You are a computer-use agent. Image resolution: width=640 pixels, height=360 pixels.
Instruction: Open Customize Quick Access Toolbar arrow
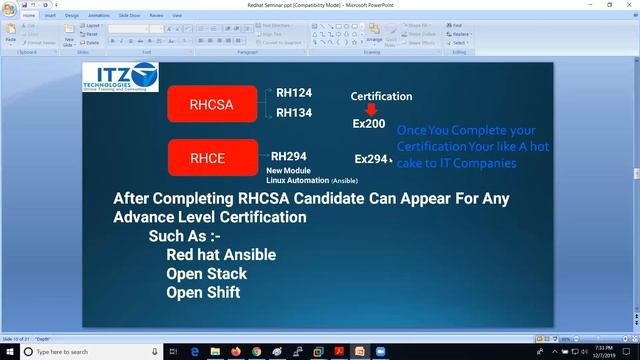(56, 5)
